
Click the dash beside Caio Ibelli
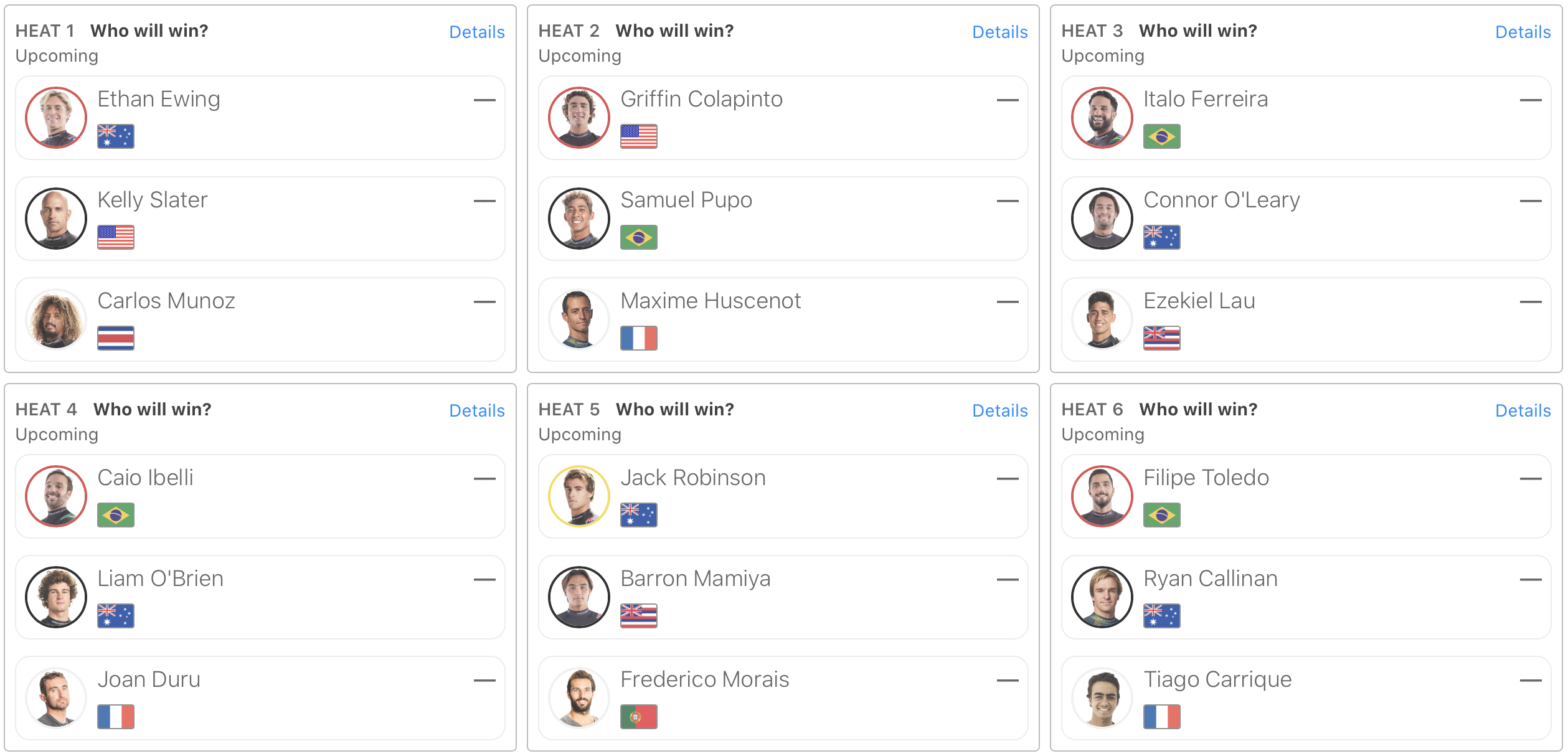(x=484, y=479)
